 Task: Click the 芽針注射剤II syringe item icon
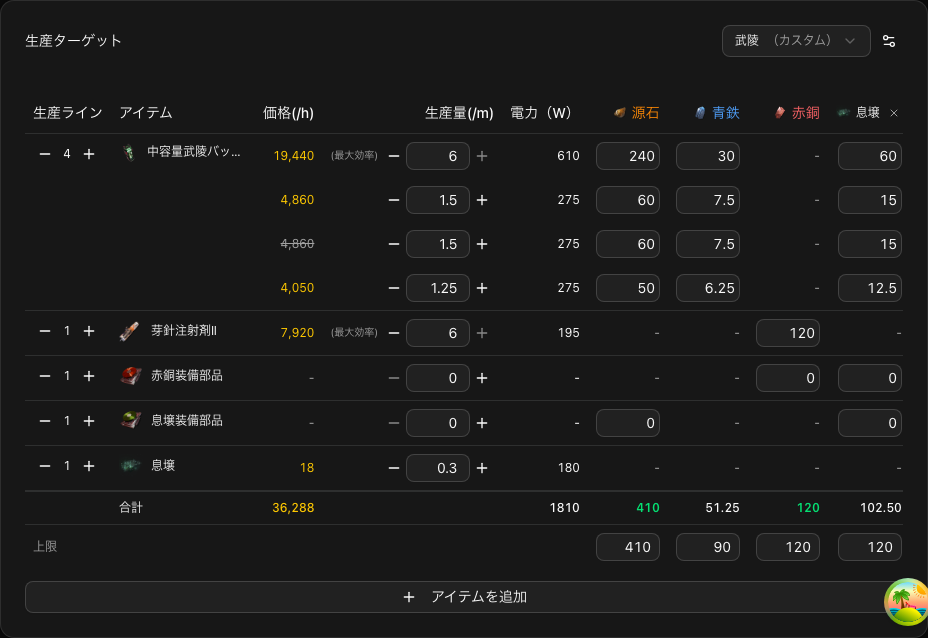coord(129,331)
